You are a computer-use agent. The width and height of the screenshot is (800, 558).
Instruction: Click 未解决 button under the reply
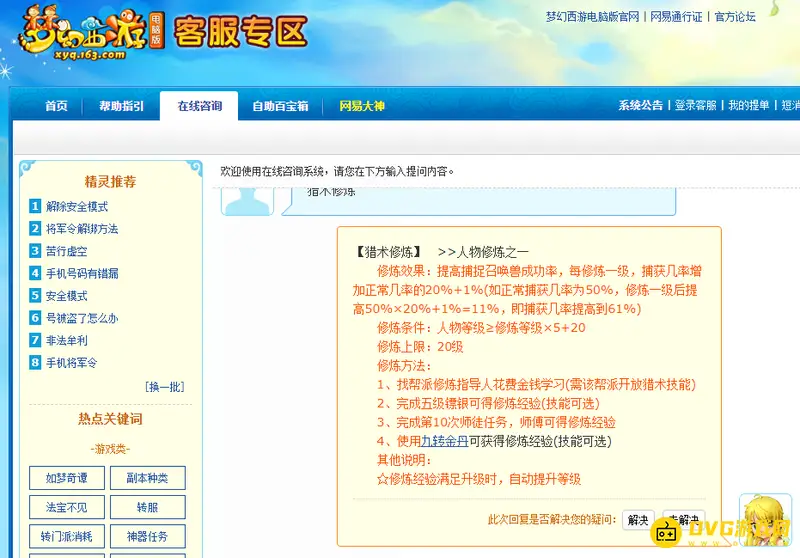684,520
